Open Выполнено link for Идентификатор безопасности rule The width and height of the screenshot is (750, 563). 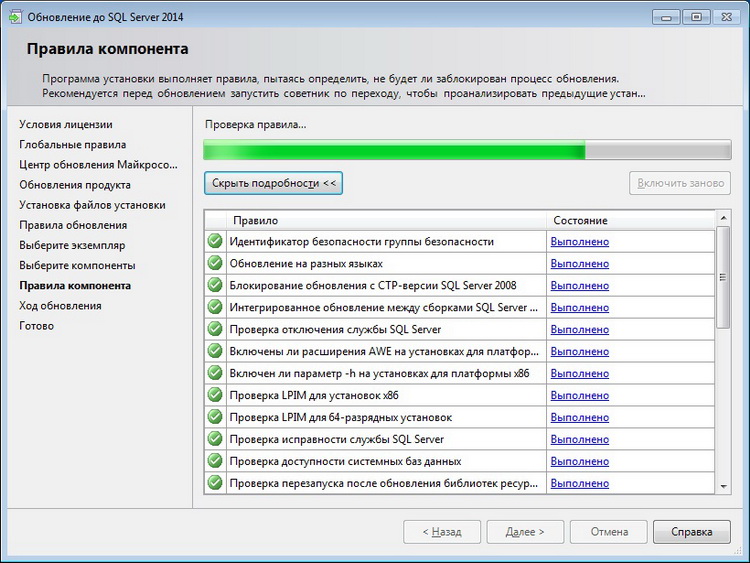[x=580, y=242]
